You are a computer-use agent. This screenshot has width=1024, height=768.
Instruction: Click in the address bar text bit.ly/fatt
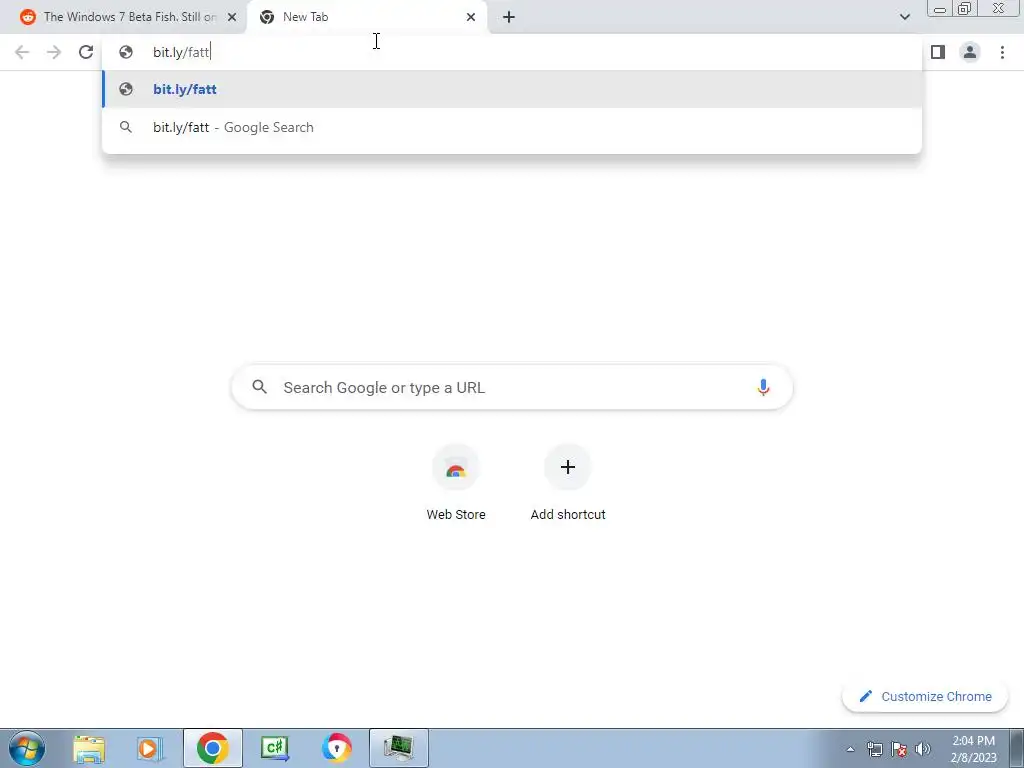click(181, 52)
